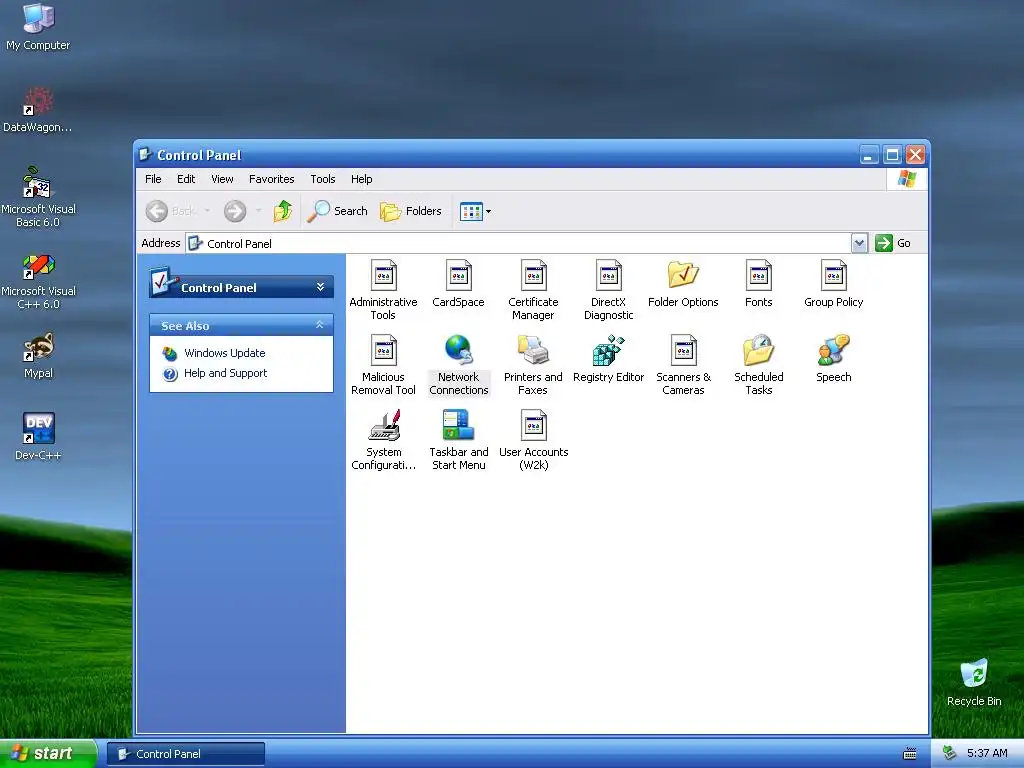
Task: Click the green Go button
Action: (893, 243)
